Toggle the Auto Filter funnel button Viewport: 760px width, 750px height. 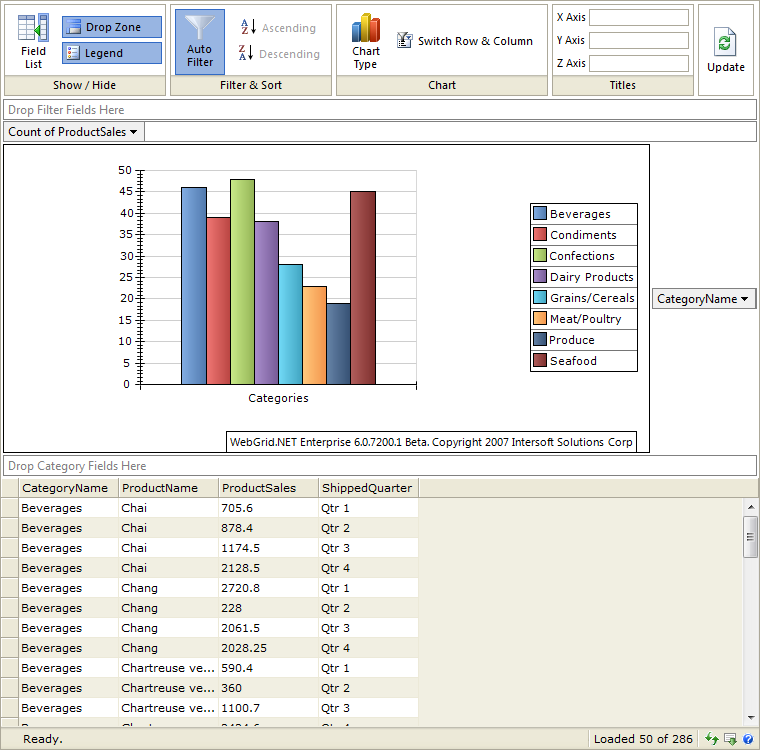tap(200, 41)
